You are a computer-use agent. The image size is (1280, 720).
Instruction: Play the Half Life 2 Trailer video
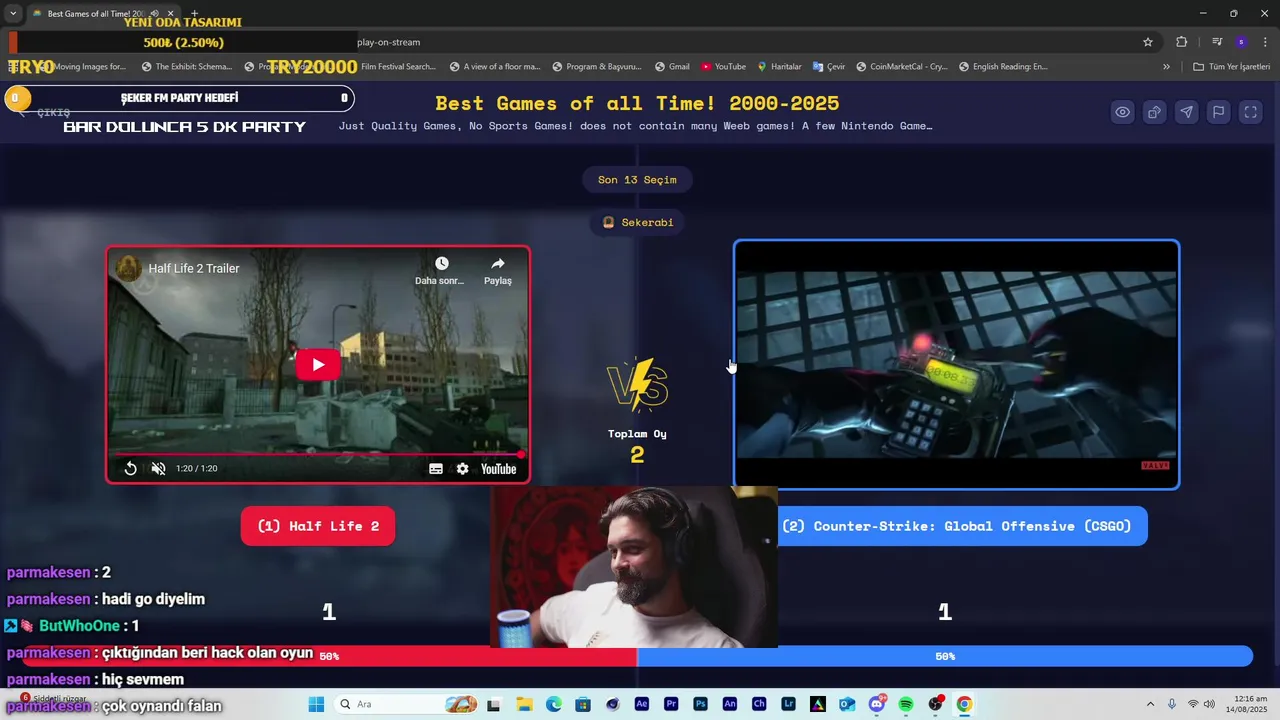(317, 364)
